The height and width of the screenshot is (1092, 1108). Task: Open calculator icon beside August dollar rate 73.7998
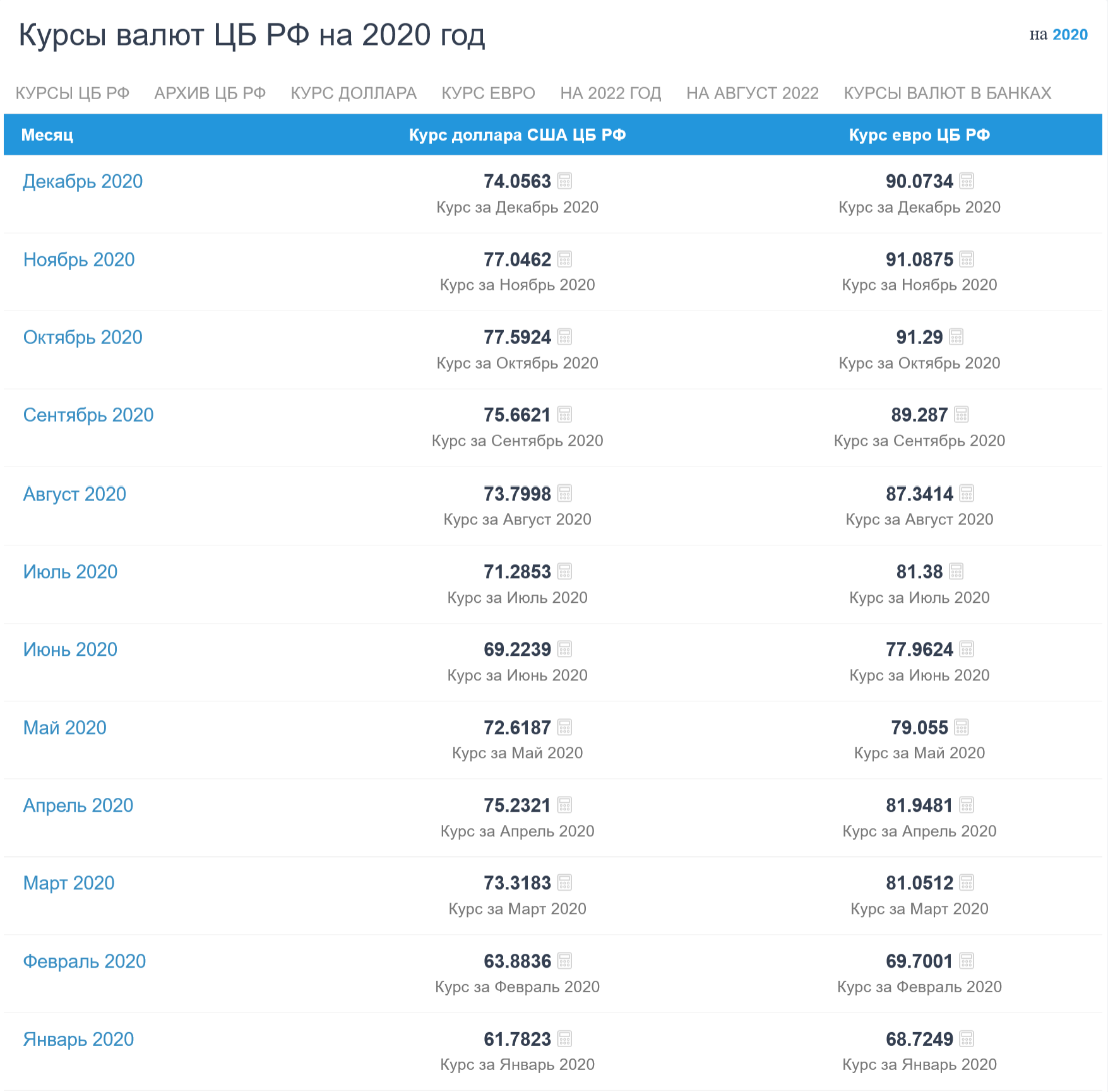tap(564, 494)
